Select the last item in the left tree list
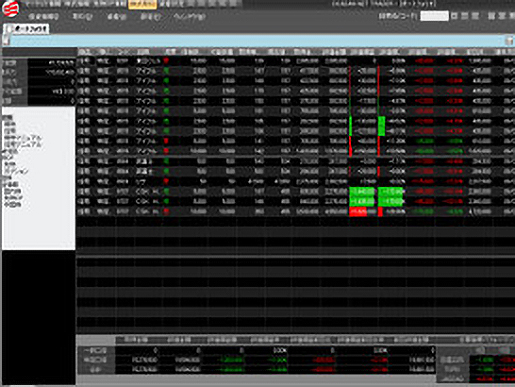The image size is (515, 387). click(x=13, y=204)
